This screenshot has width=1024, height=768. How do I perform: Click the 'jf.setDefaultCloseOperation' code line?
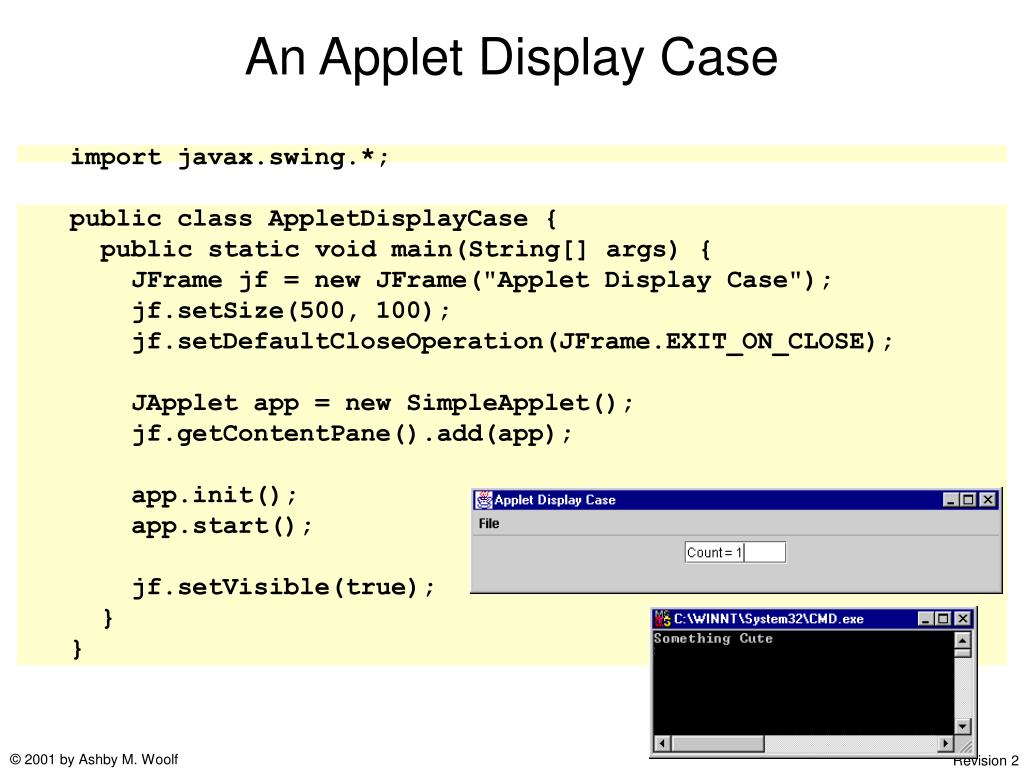pos(512,342)
